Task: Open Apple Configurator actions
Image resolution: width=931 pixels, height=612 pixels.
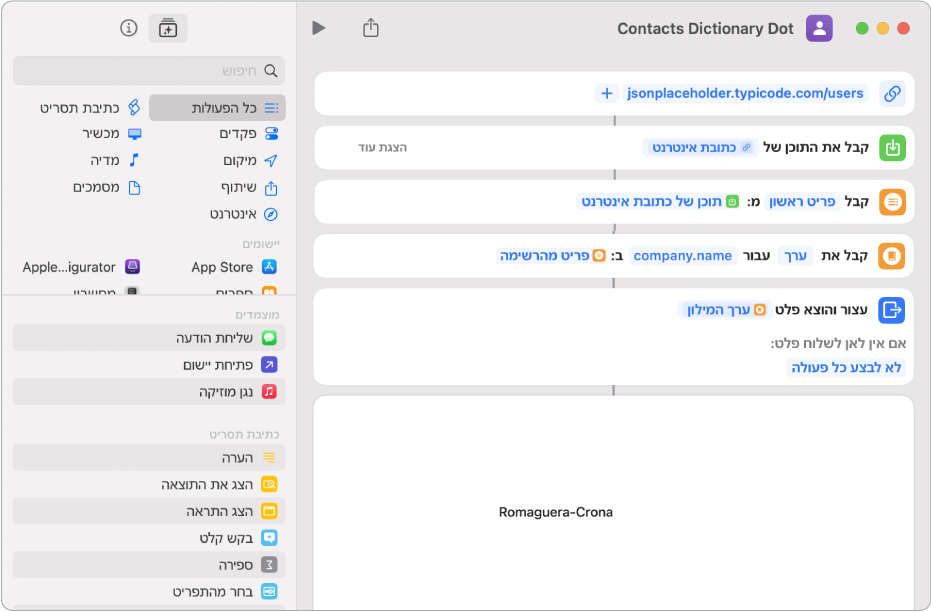Action: point(80,267)
